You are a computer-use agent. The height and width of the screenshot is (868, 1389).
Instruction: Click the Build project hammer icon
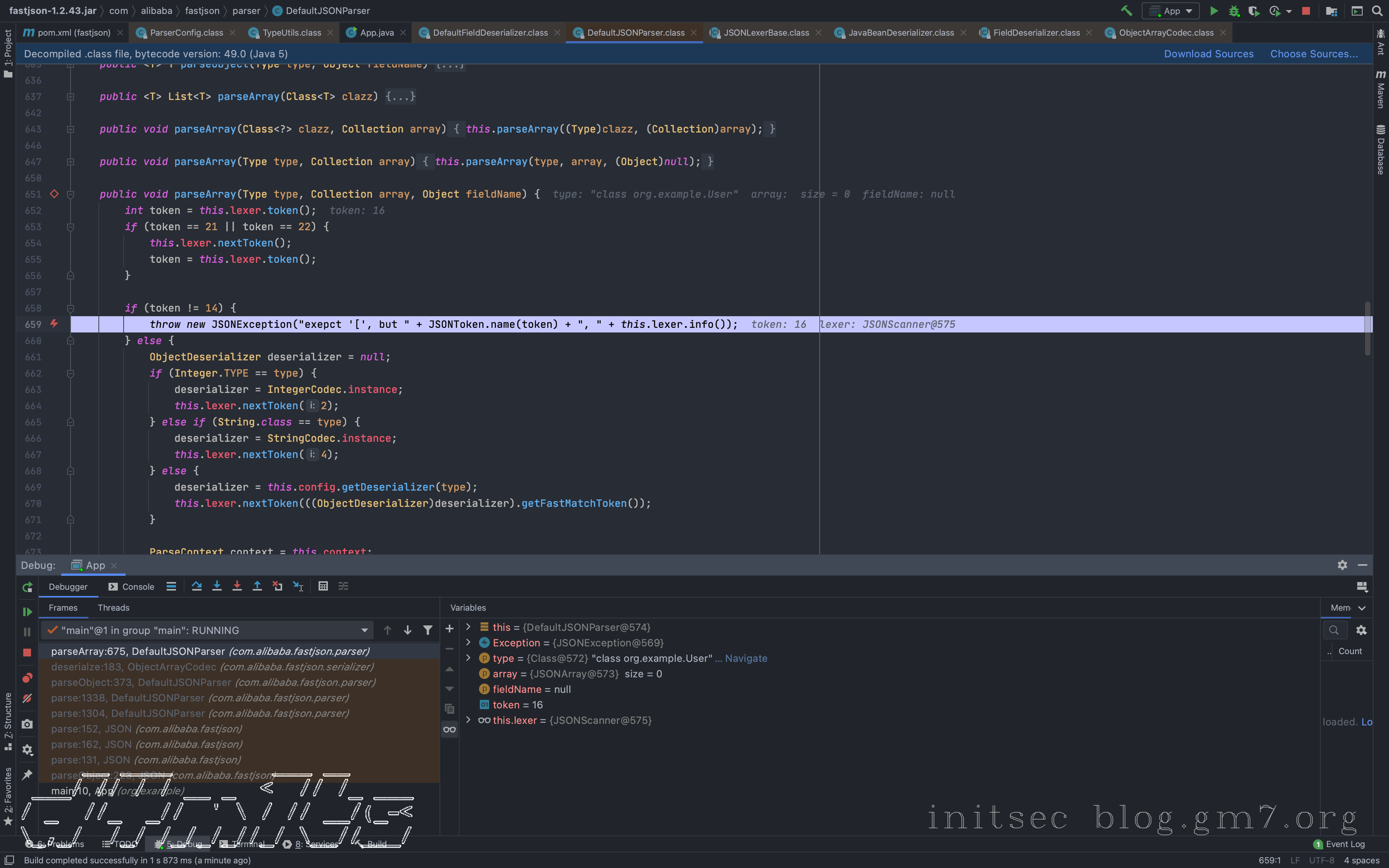pos(1126,11)
